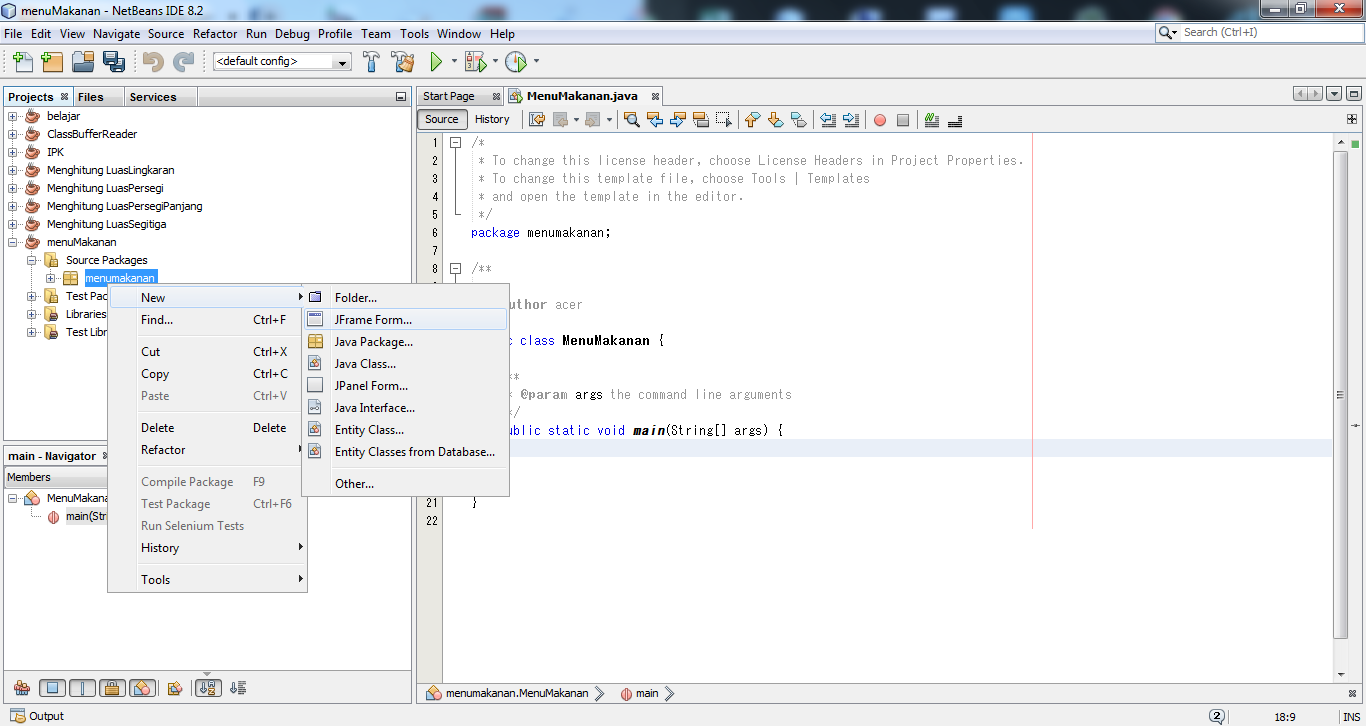Toggle the Comment lines icon in editor toolbar
The image size is (1366, 726).
[930, 119]
